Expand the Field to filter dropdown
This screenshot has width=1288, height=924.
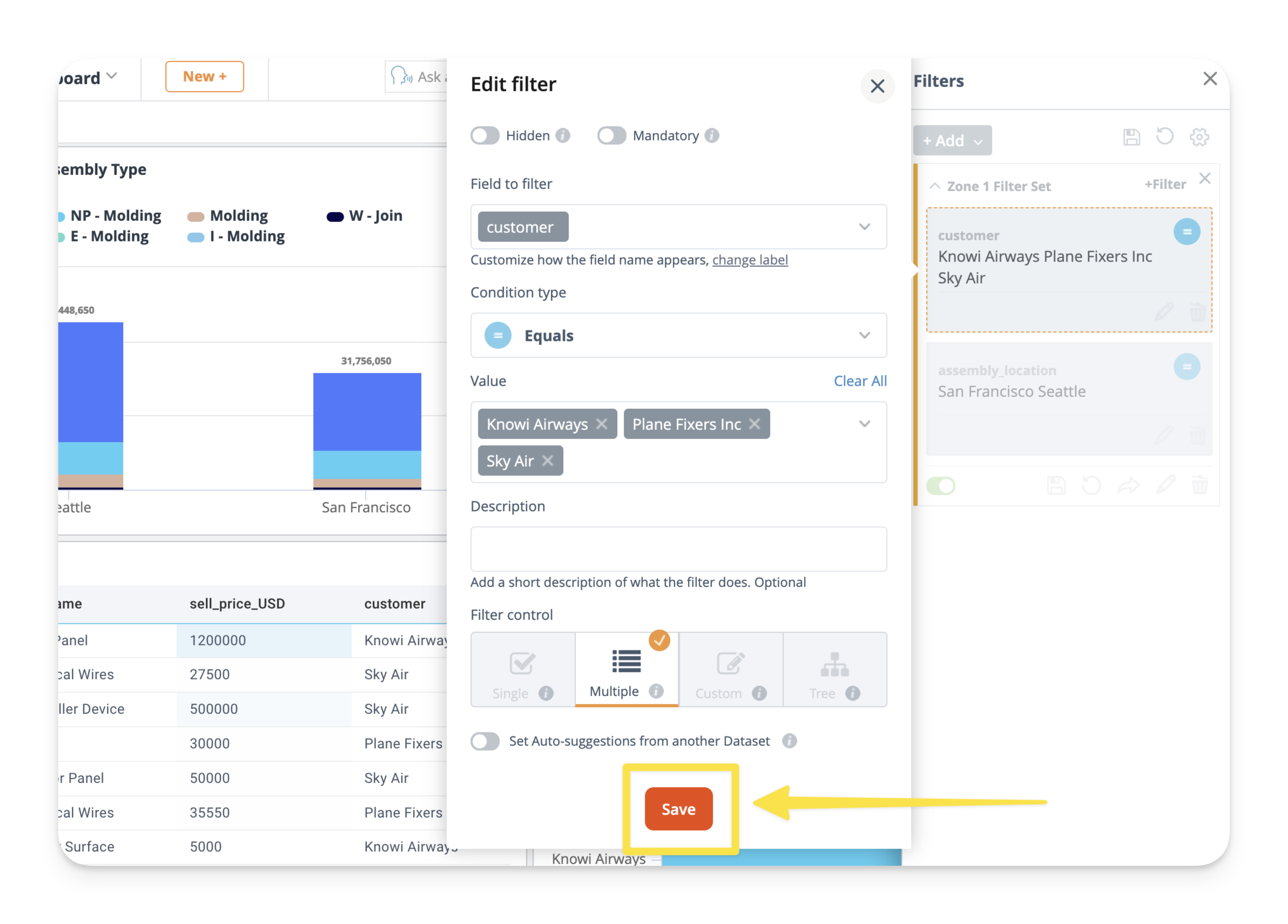865,227
